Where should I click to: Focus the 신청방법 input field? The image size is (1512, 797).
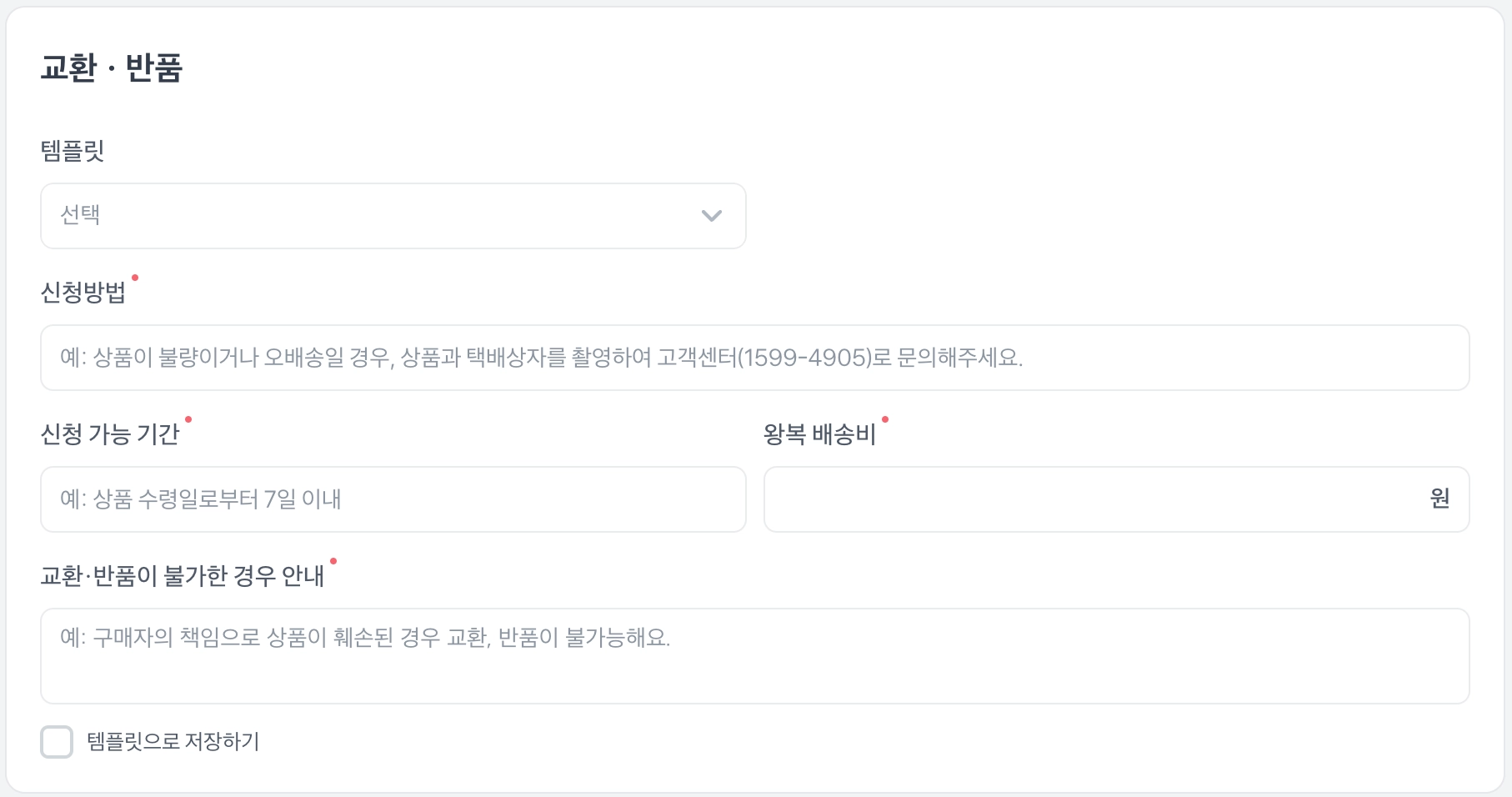[x=755, y=358]
